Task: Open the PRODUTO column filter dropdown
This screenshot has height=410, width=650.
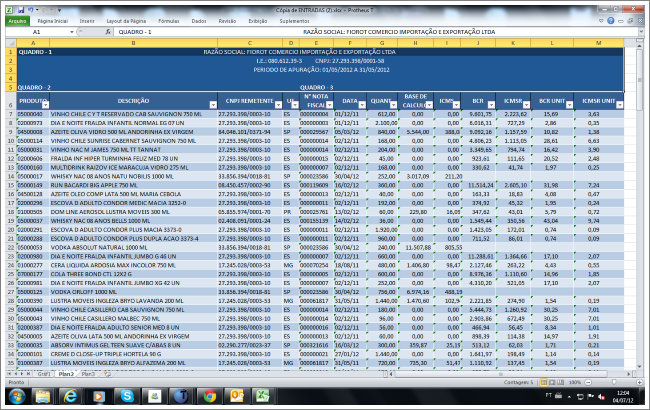Action: 46,105
